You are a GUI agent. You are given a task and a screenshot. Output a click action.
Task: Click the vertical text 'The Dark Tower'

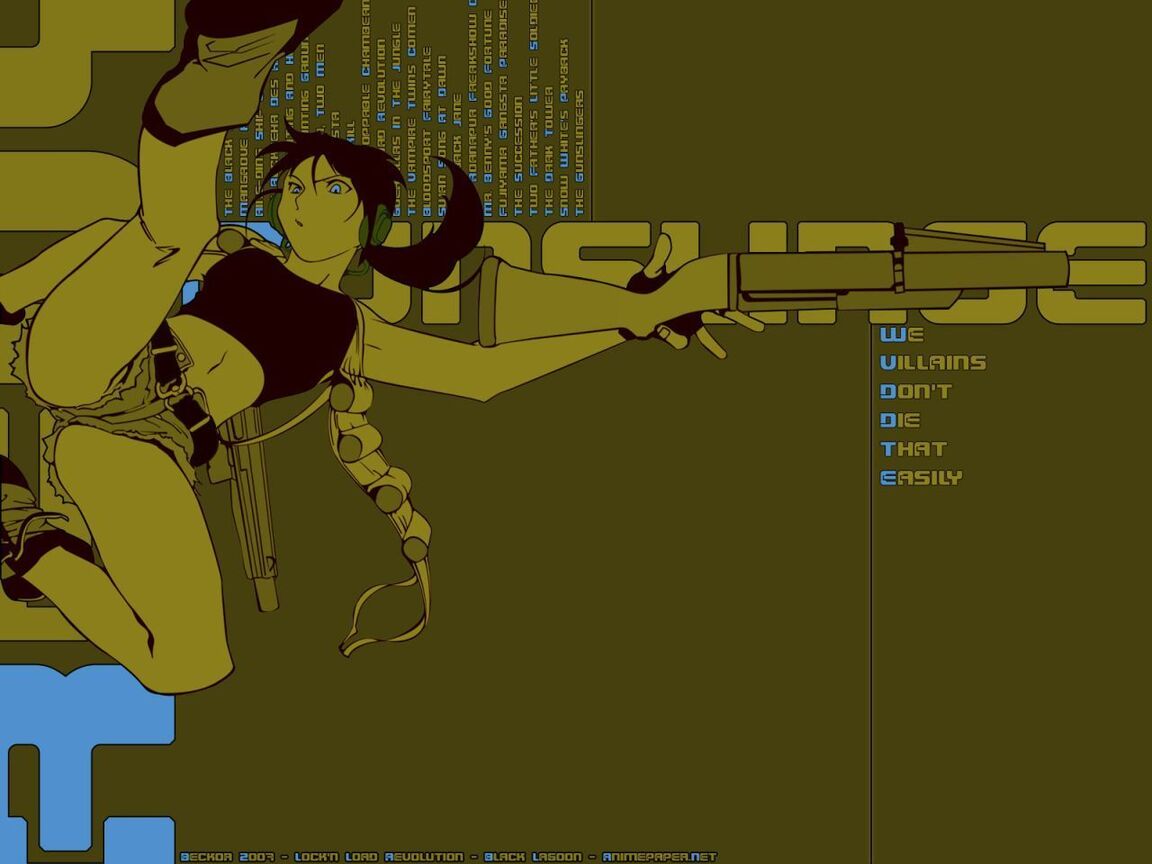pyautogui.click(x=548, y=151)
